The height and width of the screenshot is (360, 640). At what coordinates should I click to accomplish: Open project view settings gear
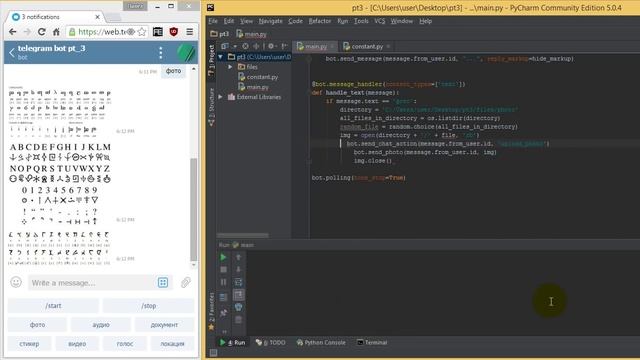(x=271, y=46)
